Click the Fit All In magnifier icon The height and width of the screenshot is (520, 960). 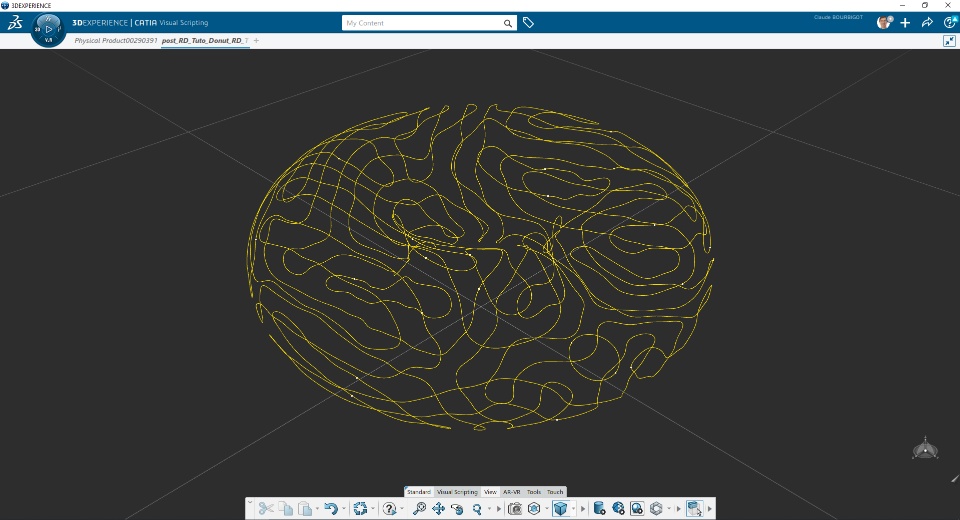click(419, 508)
